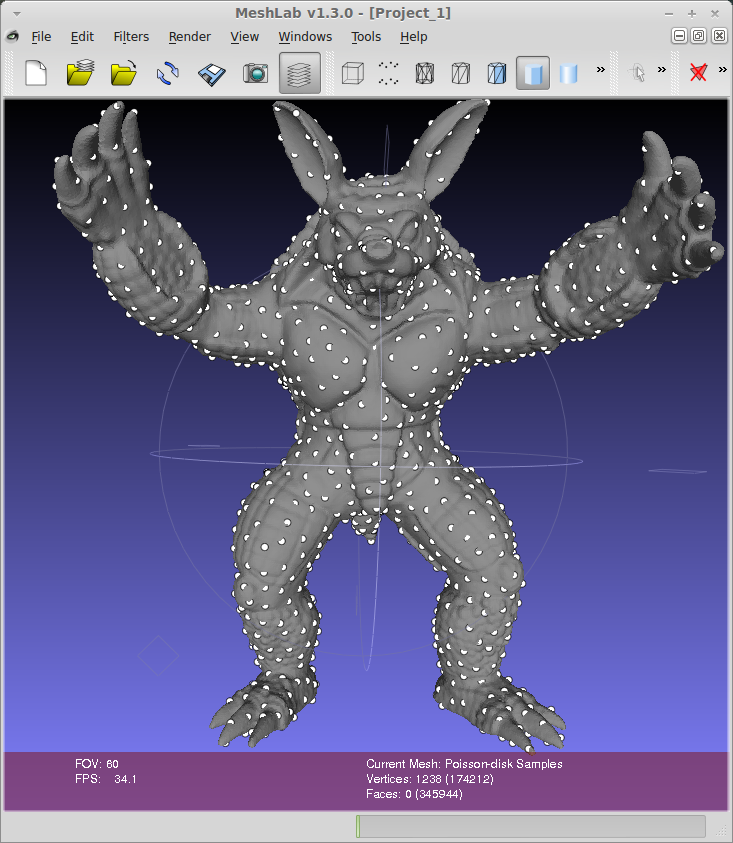Click the Save floppy disk icon
This screenshot has height=843, width=733.
[210, 73]
